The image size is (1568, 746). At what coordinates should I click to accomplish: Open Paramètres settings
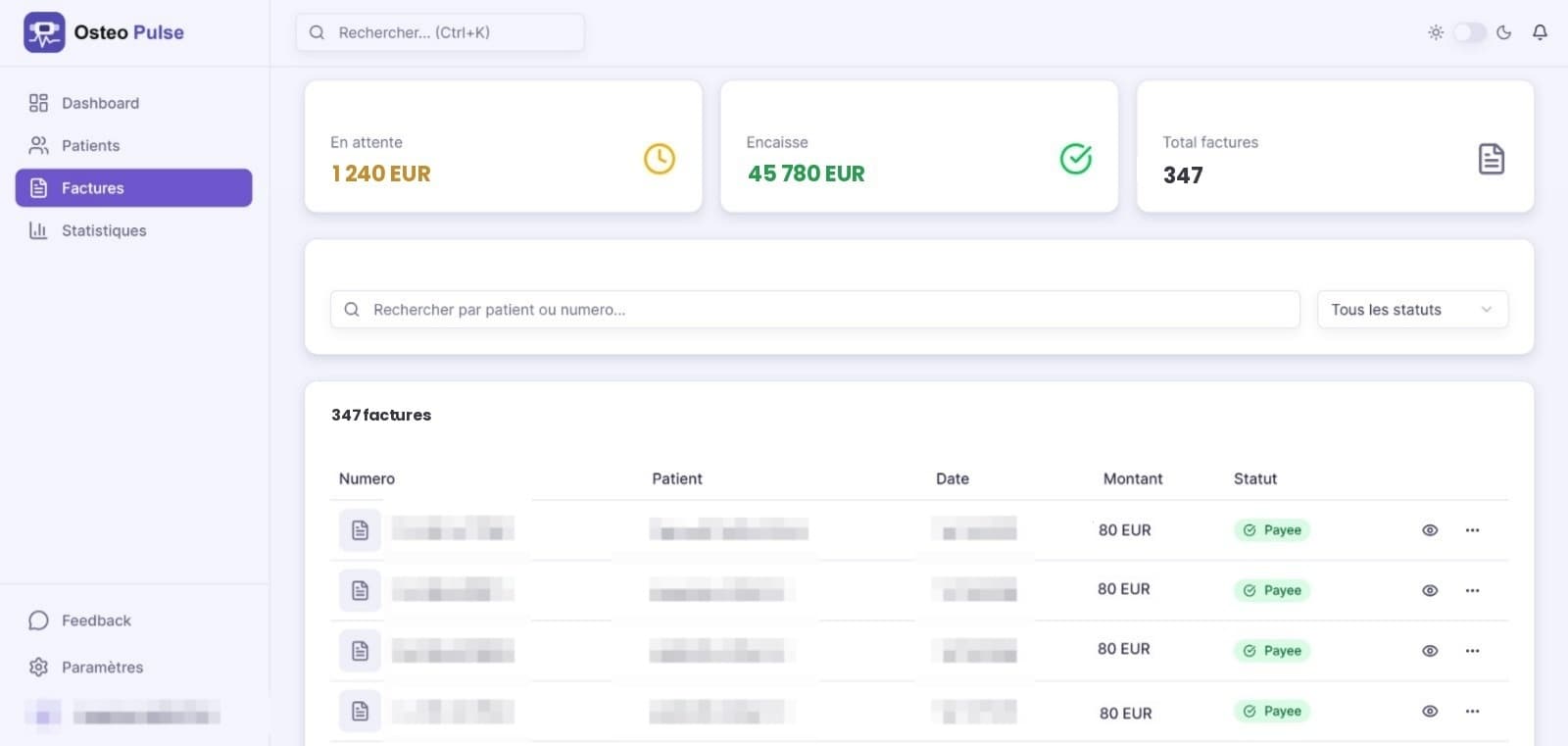coord(102,668)
